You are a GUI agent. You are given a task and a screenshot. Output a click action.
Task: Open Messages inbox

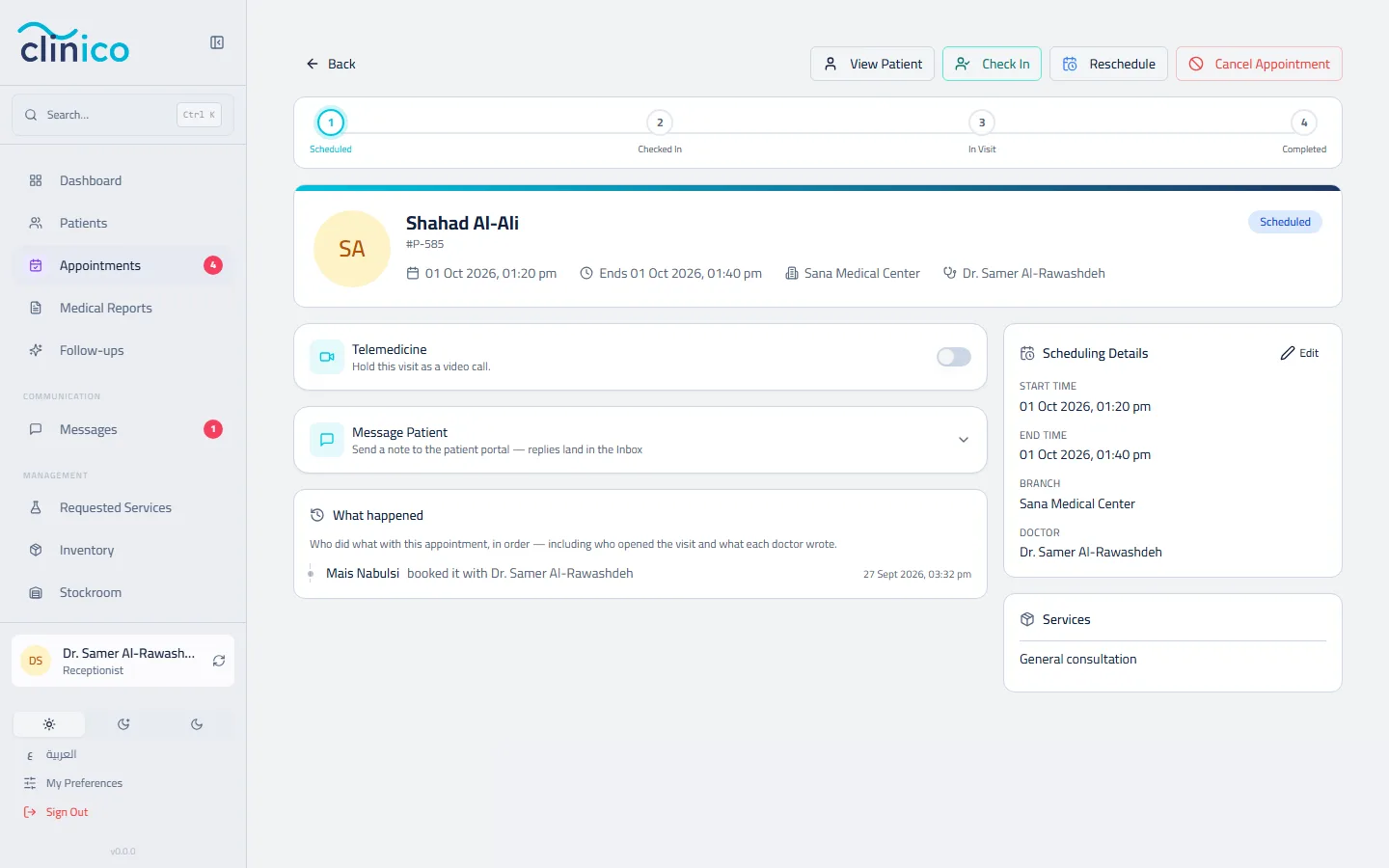pos(123,429)
